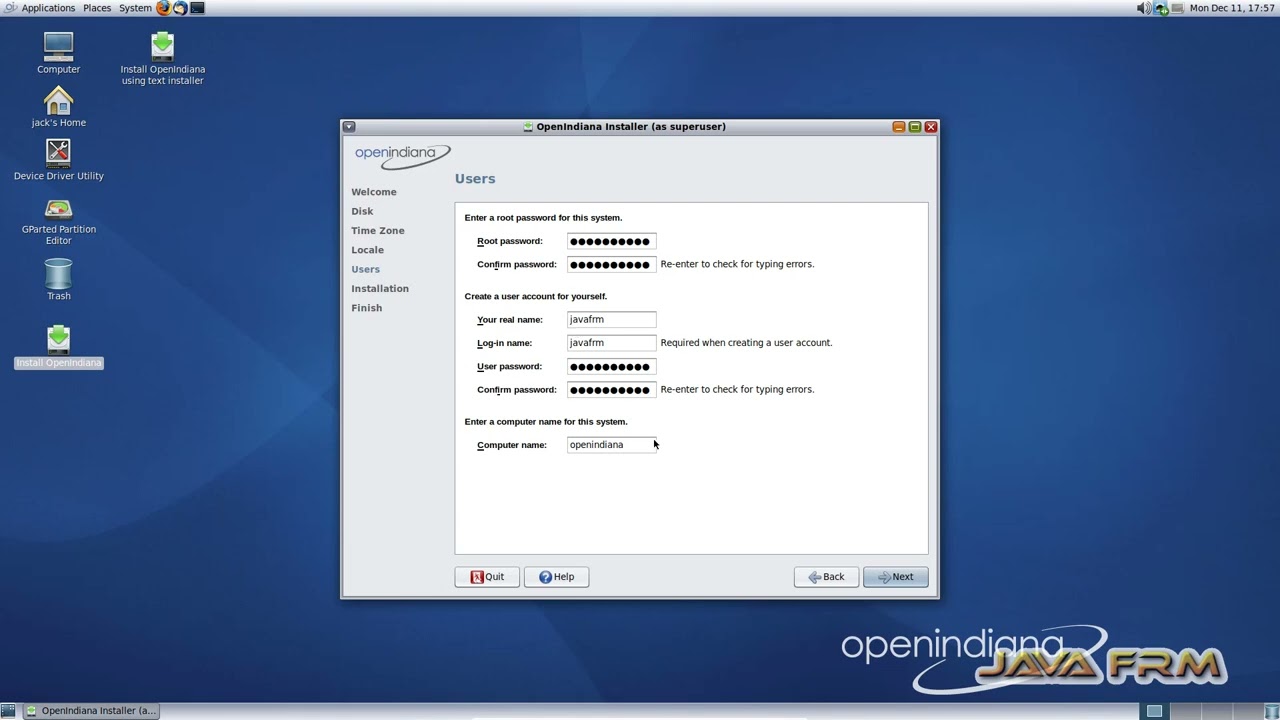Click Users step in sidebar

tap(366, 270)
